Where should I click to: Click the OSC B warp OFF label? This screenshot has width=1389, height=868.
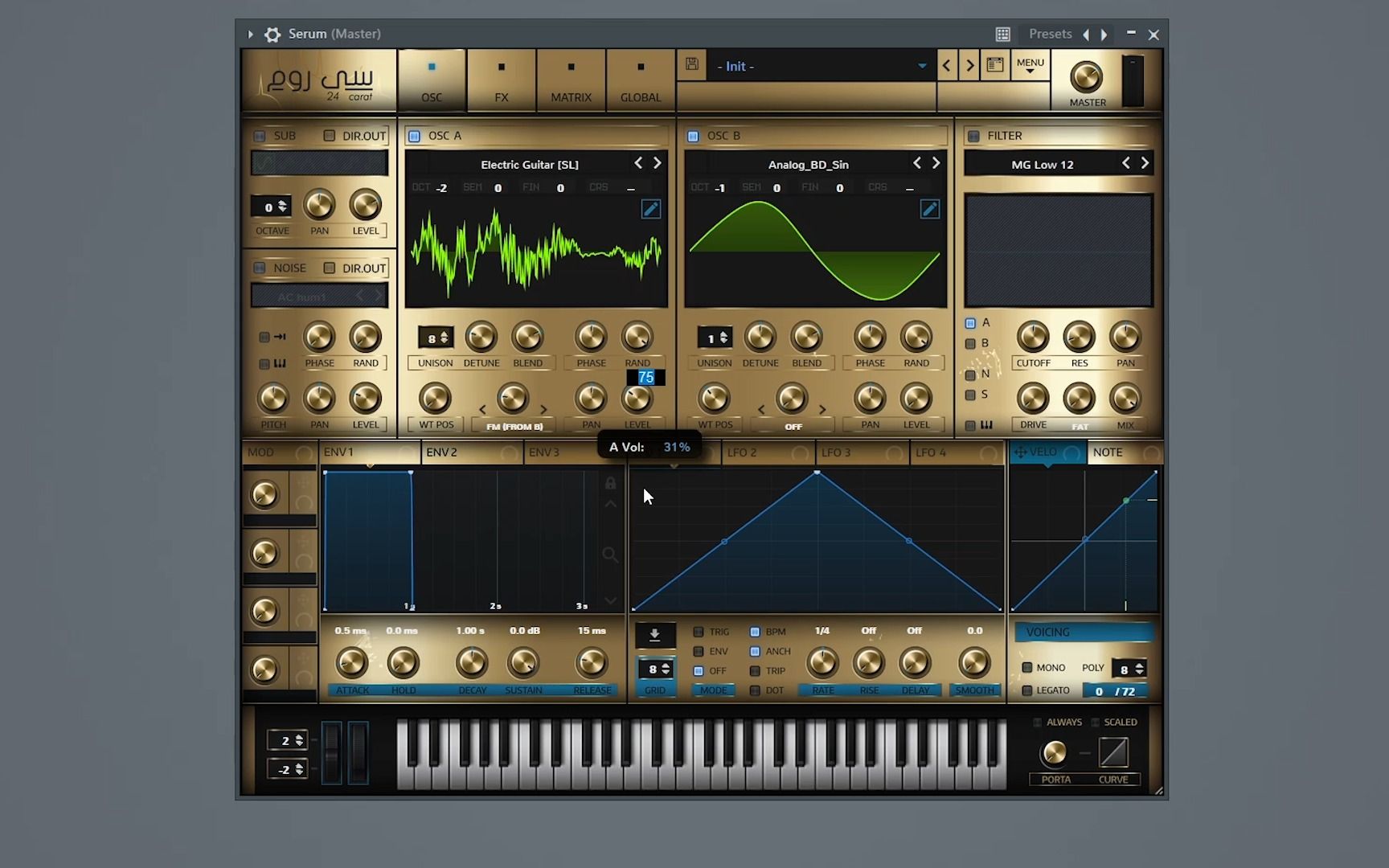click(x=793, y=426)
